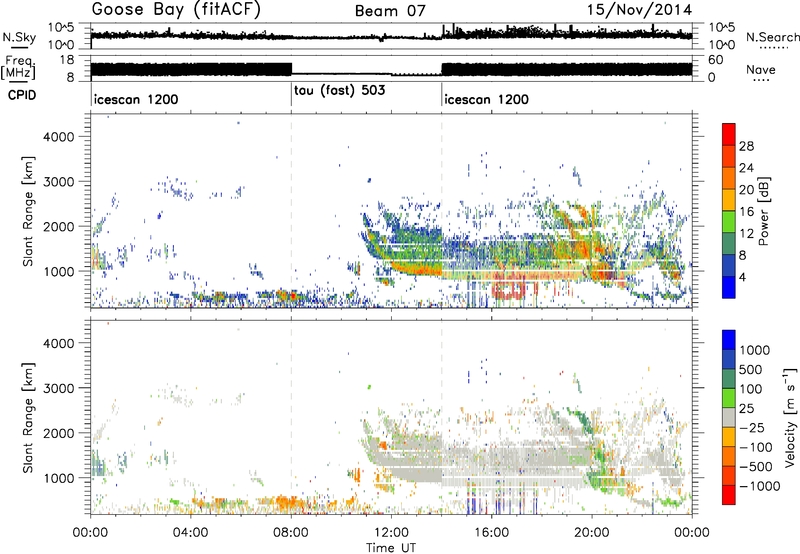Screen dimensions: 800x554
Task: Click the 'tau (fast) 503' CPID entry
Action: [x=339, y=90]
